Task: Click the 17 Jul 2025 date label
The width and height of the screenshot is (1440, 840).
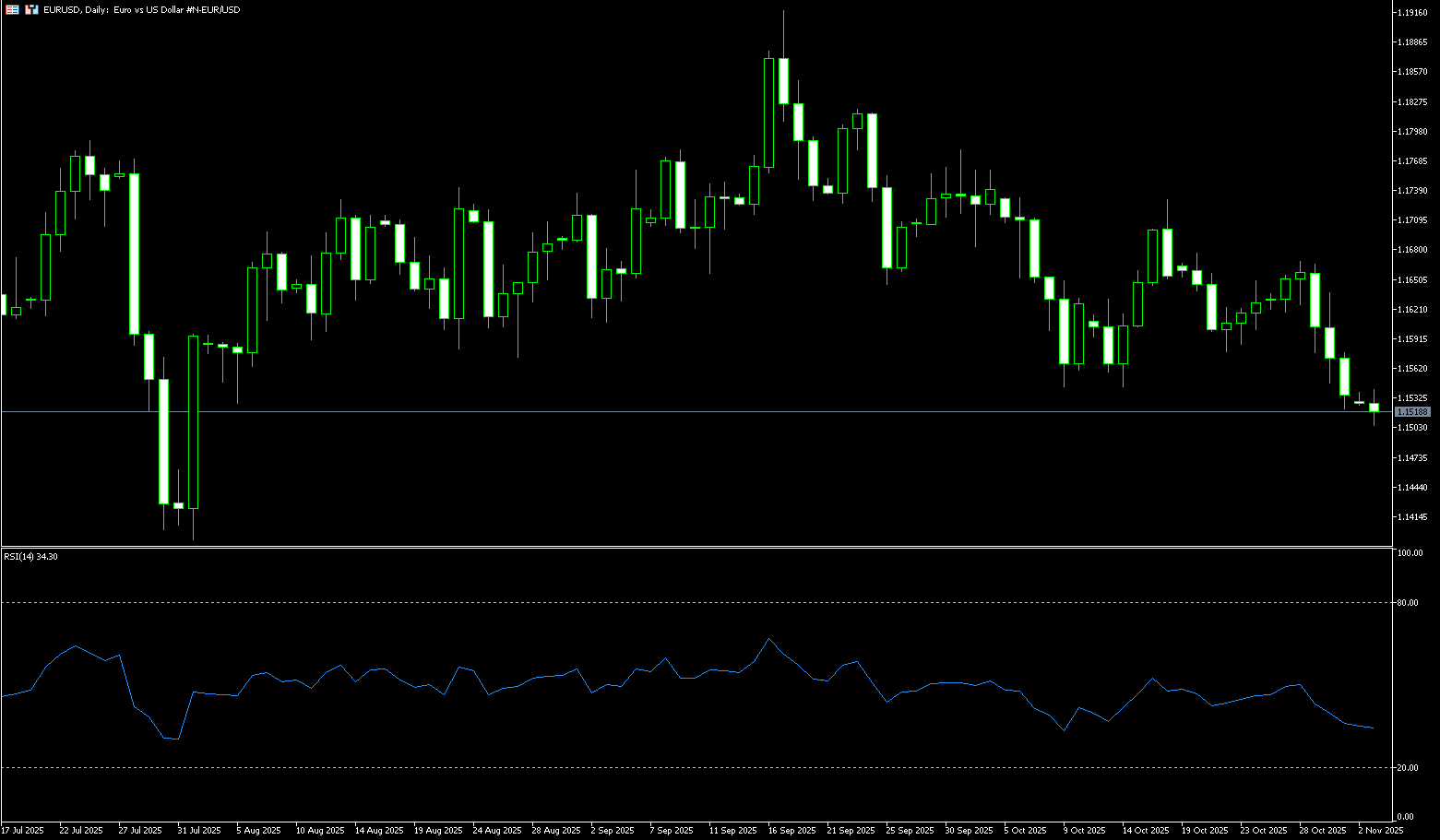Action: 22,831
